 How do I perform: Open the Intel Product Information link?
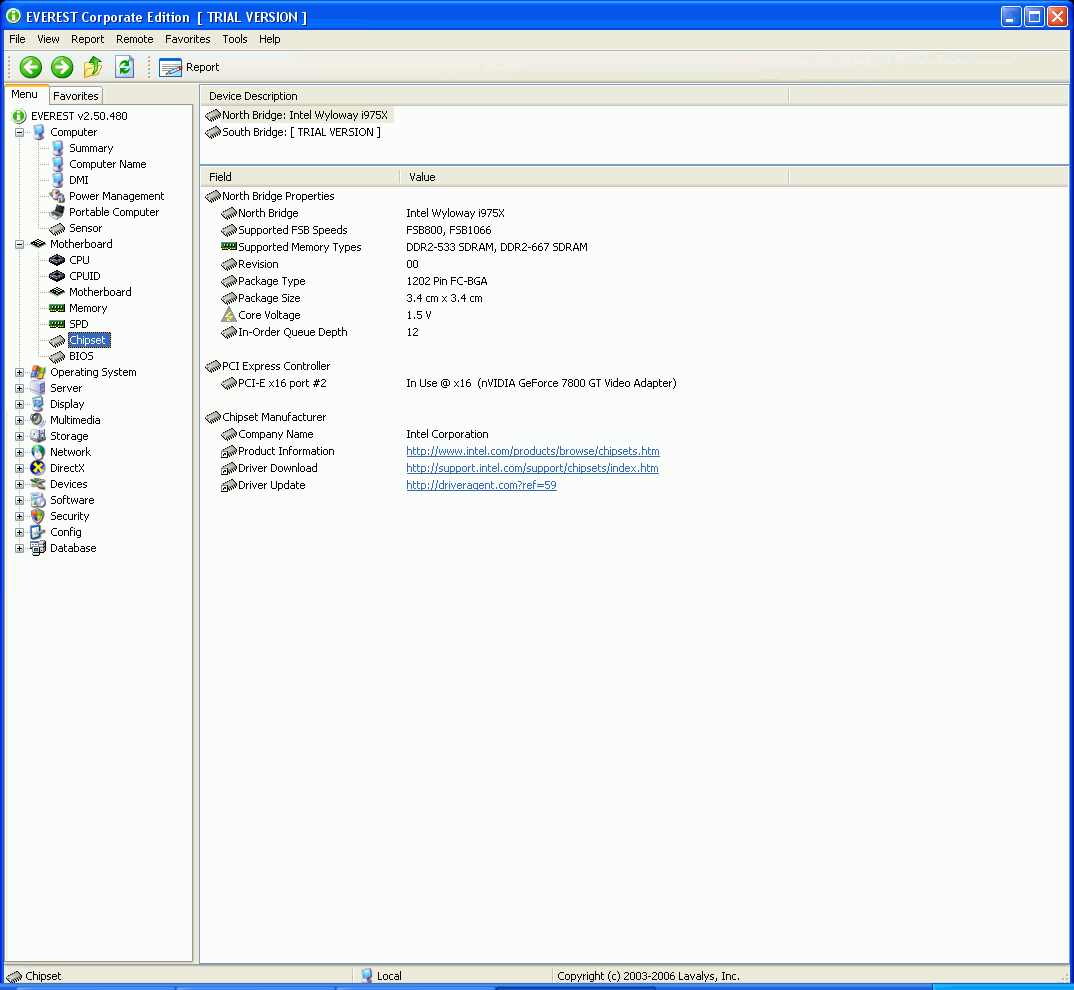tap(532, 451)
